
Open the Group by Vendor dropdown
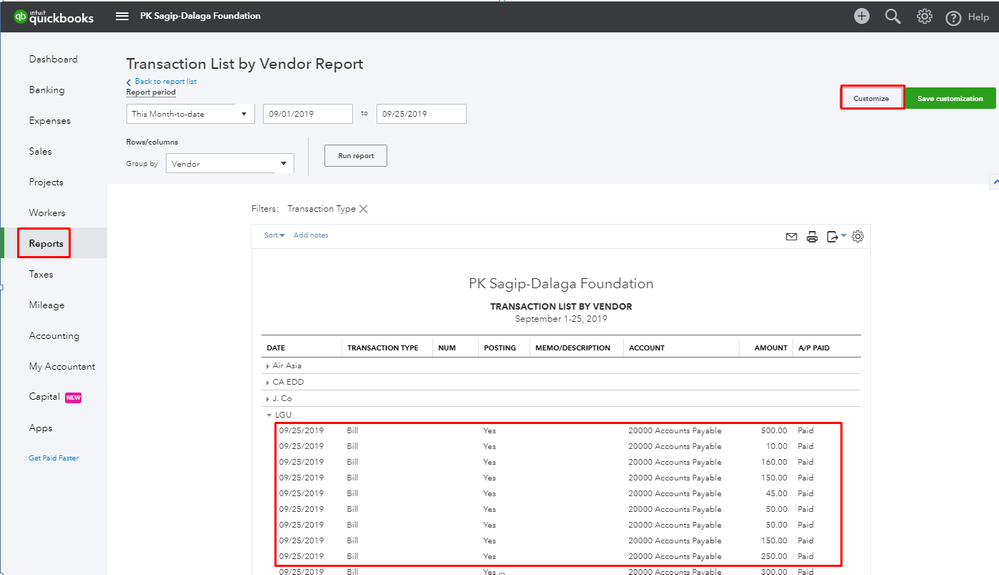pos(229,164)
